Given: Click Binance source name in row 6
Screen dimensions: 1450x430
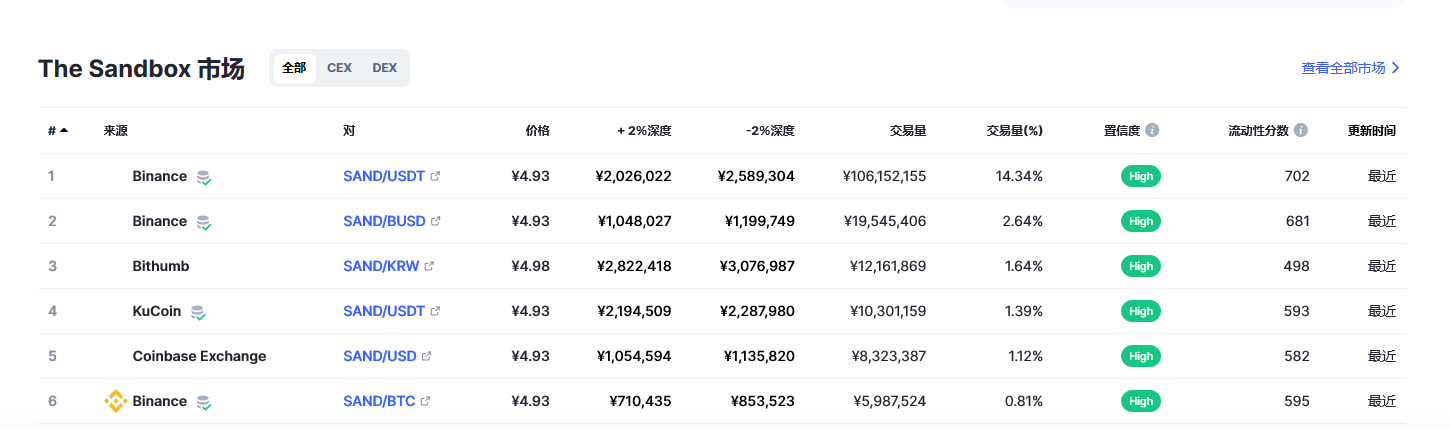Looking at the screenshot, I should click(160, 401).
